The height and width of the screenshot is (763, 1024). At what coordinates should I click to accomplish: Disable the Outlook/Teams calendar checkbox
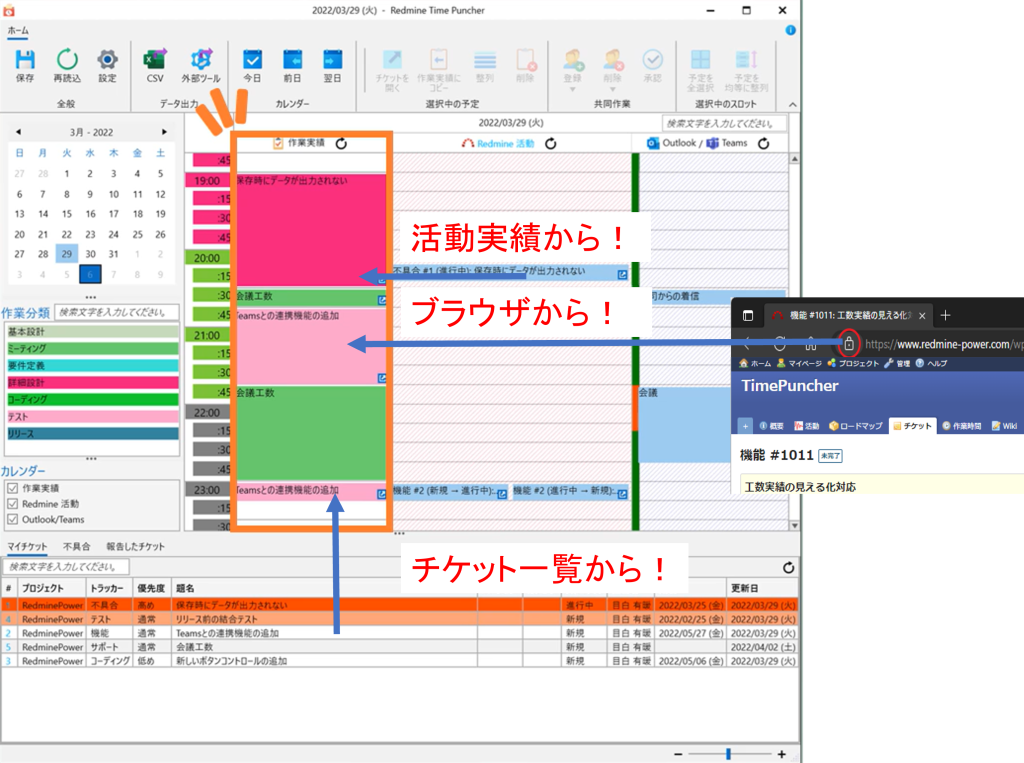pos(12,520)
